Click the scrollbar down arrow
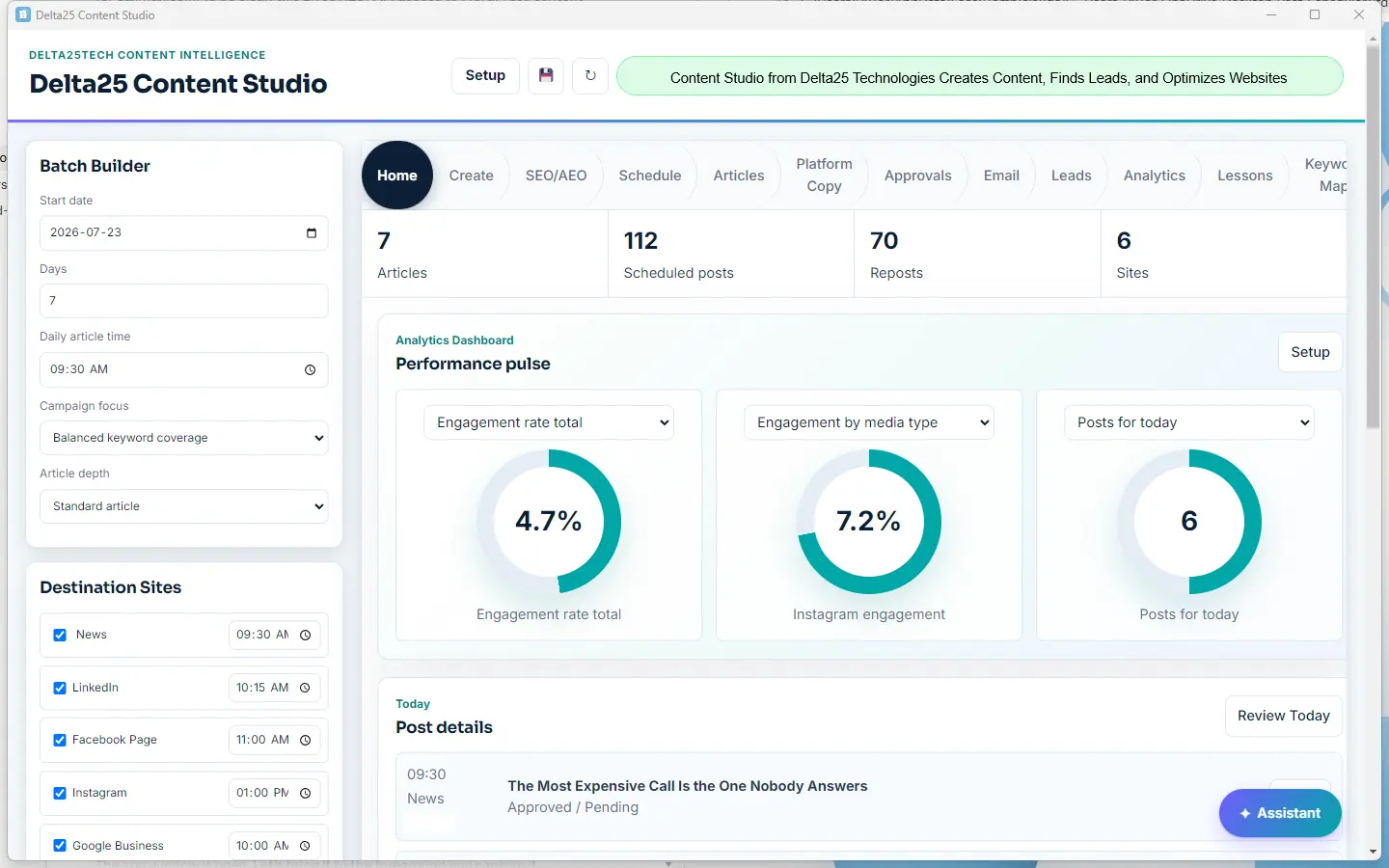The height and width of the screenshot is (868, 1389). [1373, 853]
